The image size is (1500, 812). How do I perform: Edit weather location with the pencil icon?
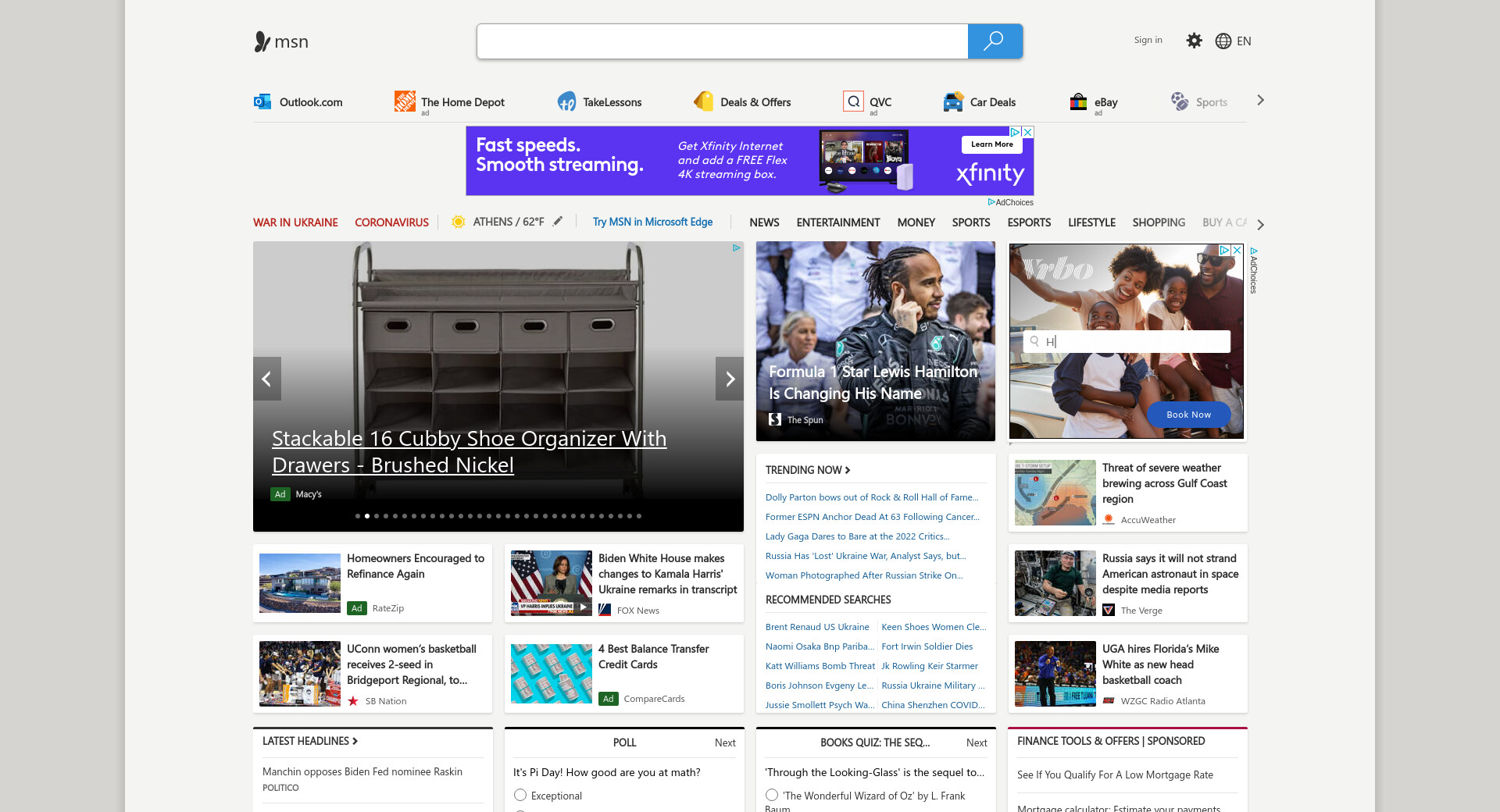pos(558,222)
